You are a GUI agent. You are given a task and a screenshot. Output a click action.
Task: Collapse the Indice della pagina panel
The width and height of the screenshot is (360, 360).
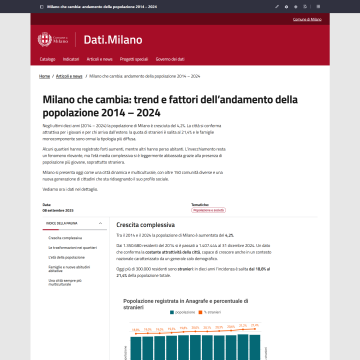point(100,223)
